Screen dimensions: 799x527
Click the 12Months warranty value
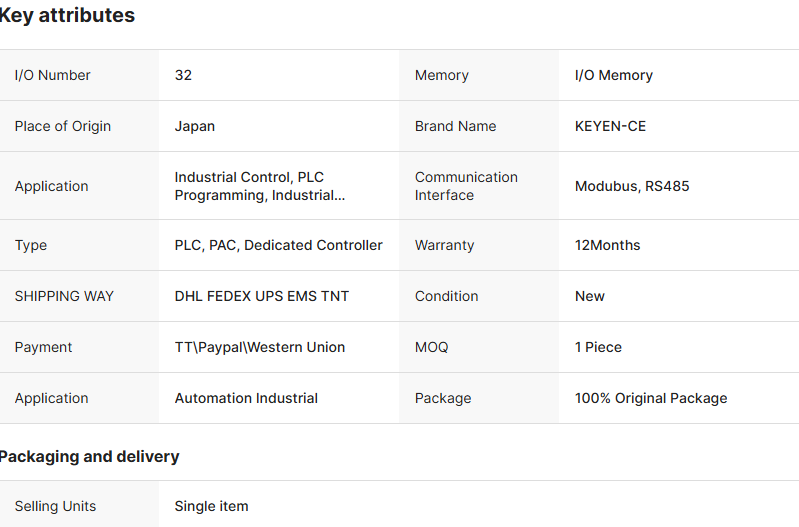(x=607, y=245)
